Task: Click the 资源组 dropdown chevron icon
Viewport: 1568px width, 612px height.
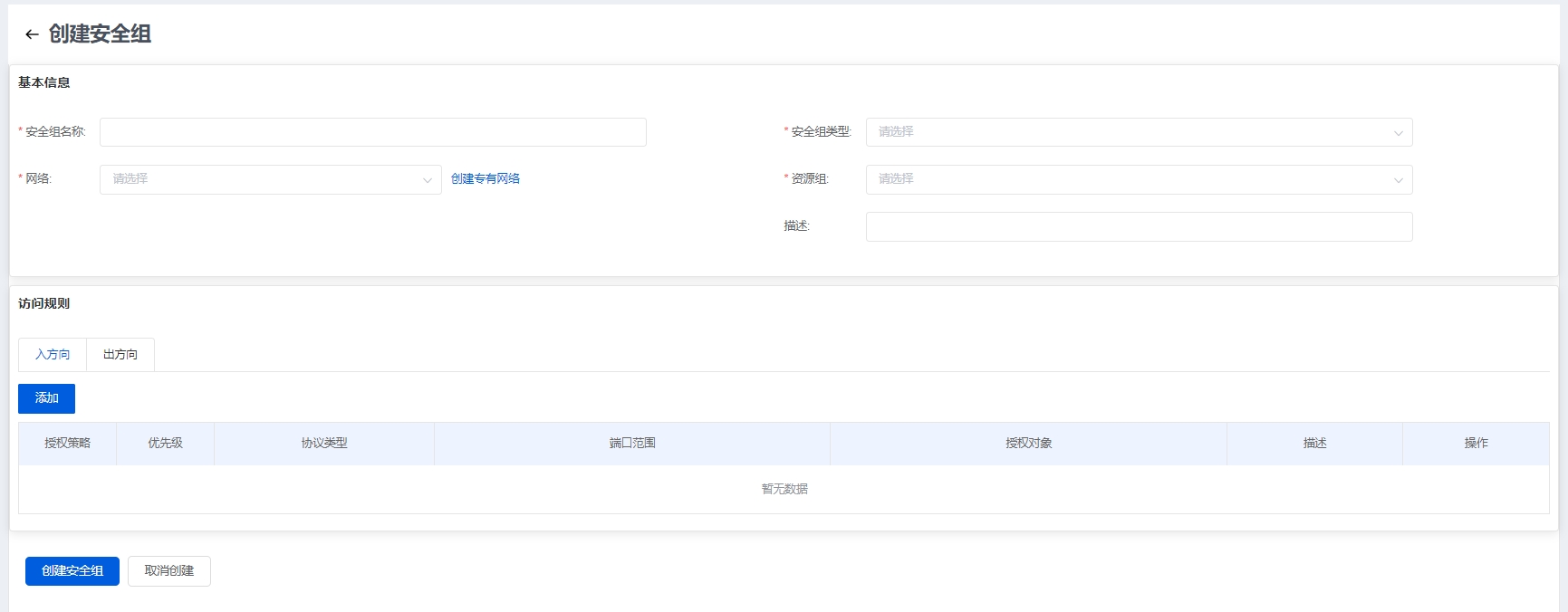Action: 1399,180
